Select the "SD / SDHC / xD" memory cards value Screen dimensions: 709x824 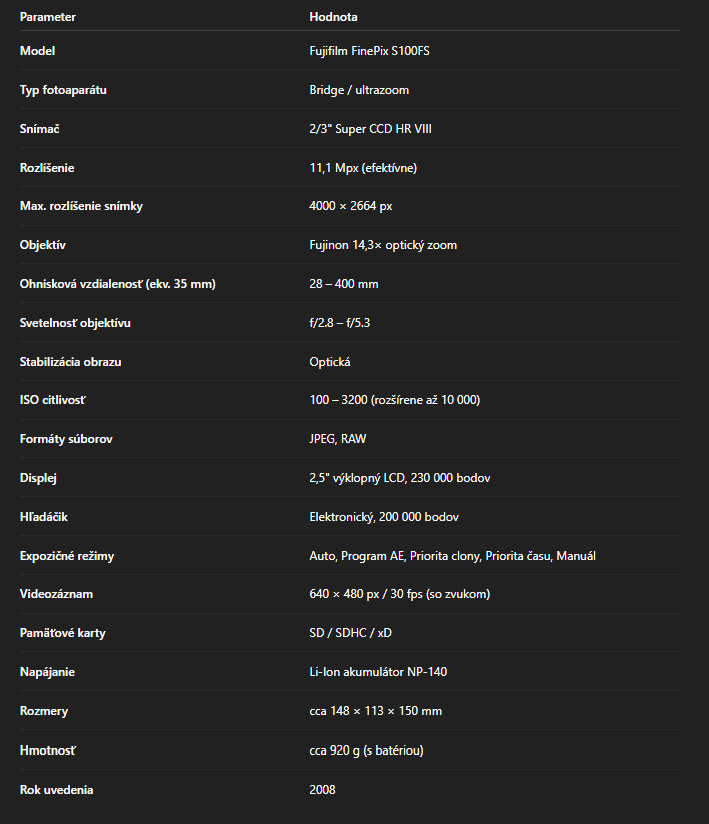pos(350,633)
